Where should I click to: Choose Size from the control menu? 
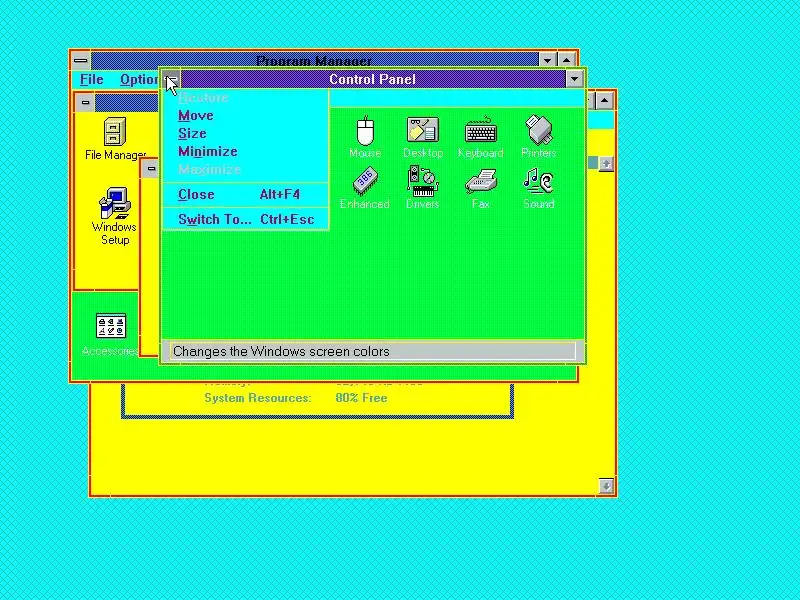point(245,134)
